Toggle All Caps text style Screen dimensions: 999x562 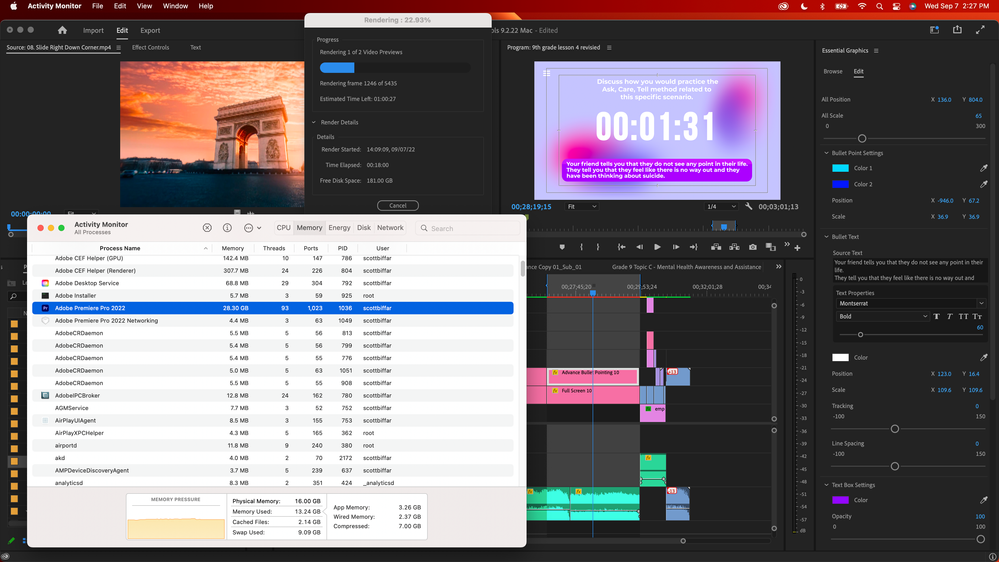tap(963, 316)
